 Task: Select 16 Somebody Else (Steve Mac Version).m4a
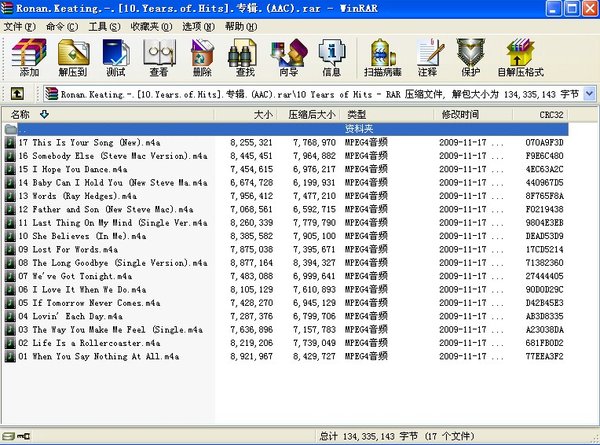113,156
